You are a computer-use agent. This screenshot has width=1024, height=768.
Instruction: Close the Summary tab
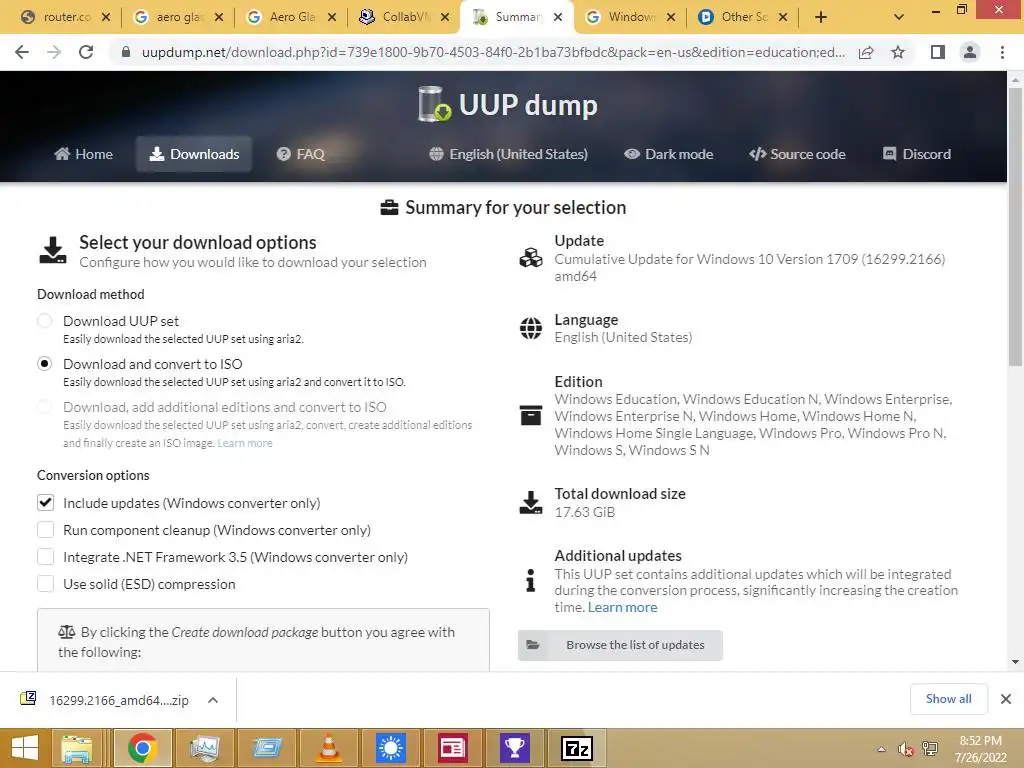click(x=558, y=18)
